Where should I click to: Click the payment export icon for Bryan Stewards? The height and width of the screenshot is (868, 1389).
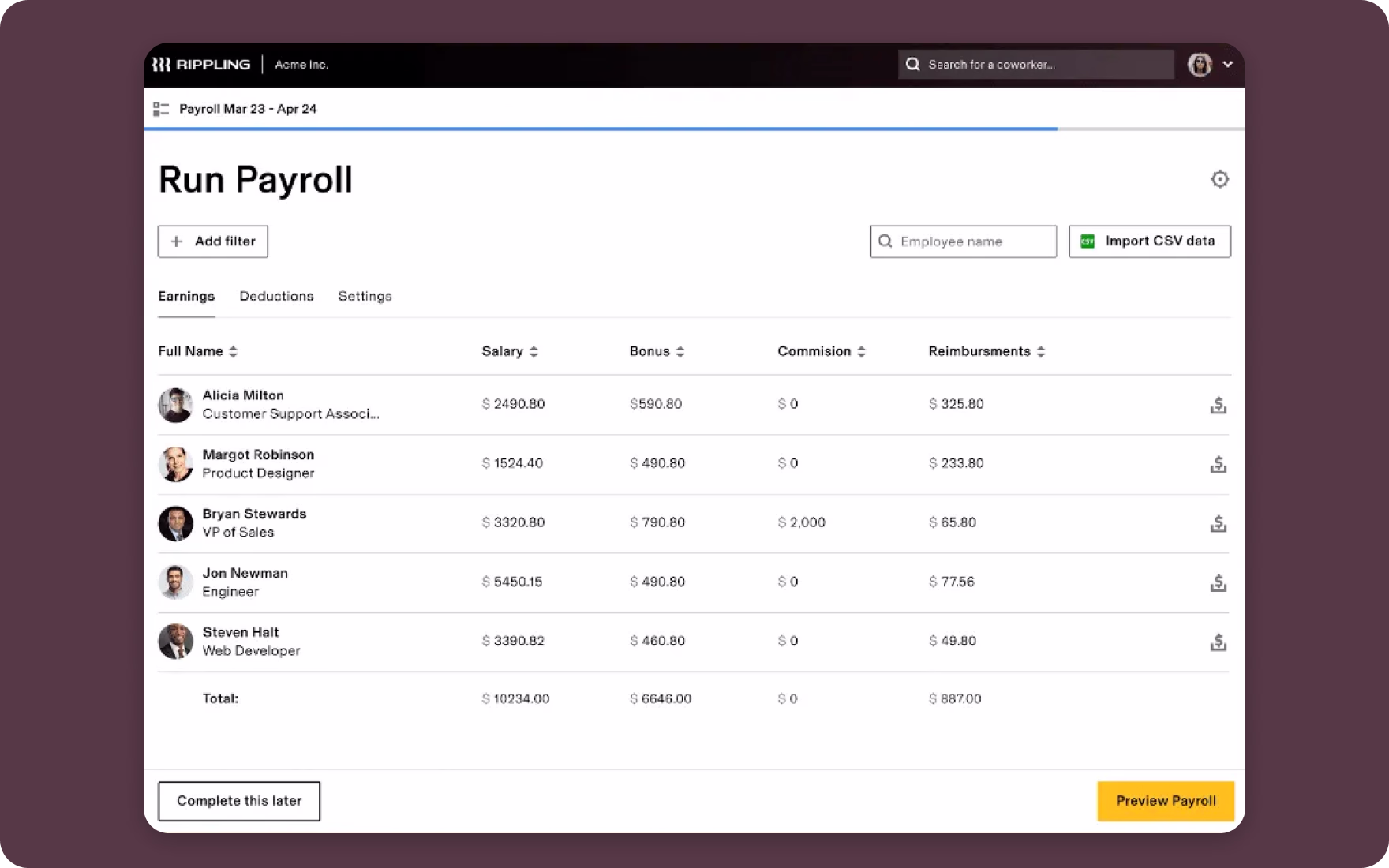(1219, 523)
